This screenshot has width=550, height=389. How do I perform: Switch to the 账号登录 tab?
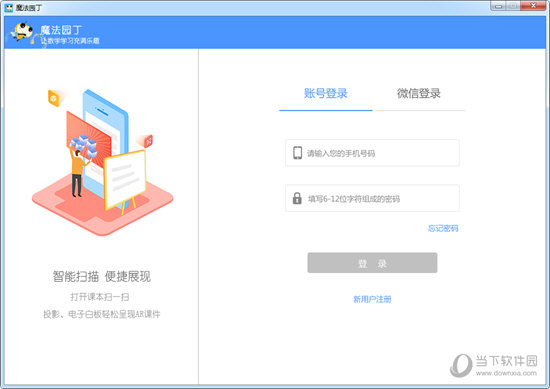pyautogui.click(x=326, y=93)
